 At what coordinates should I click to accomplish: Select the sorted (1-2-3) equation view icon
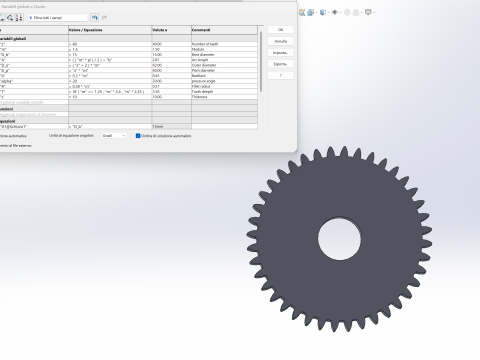pyautogui.click(x=19, y=18)
